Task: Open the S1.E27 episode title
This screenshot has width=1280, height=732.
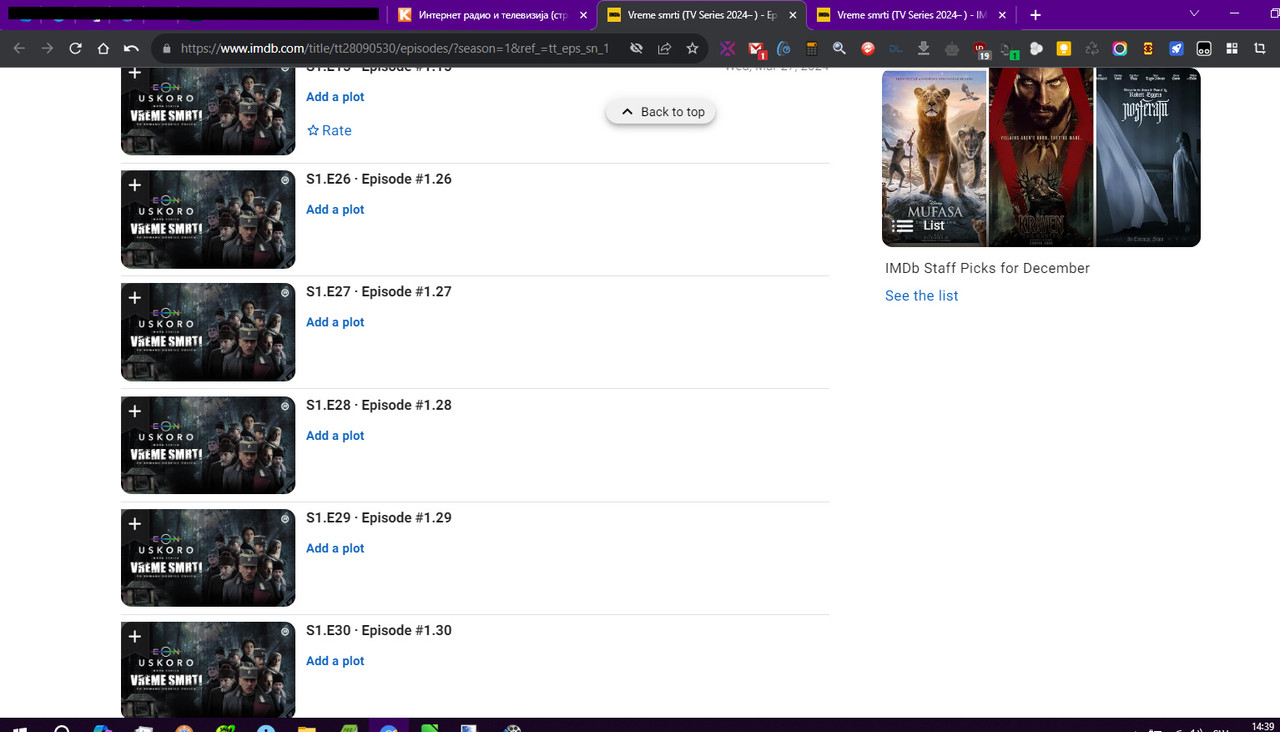Action: [379, 292]
